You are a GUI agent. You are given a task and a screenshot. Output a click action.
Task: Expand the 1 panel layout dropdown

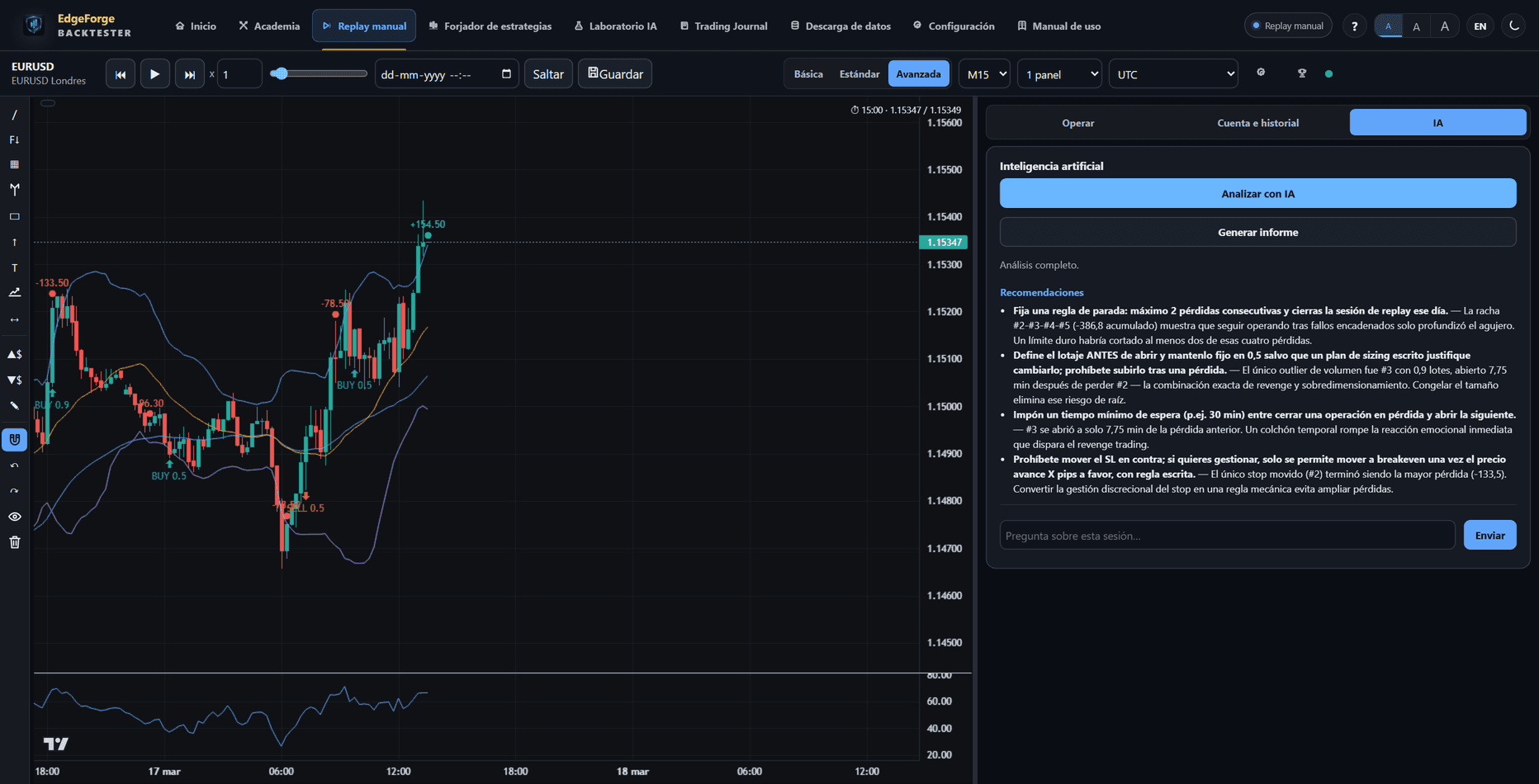1060,74
